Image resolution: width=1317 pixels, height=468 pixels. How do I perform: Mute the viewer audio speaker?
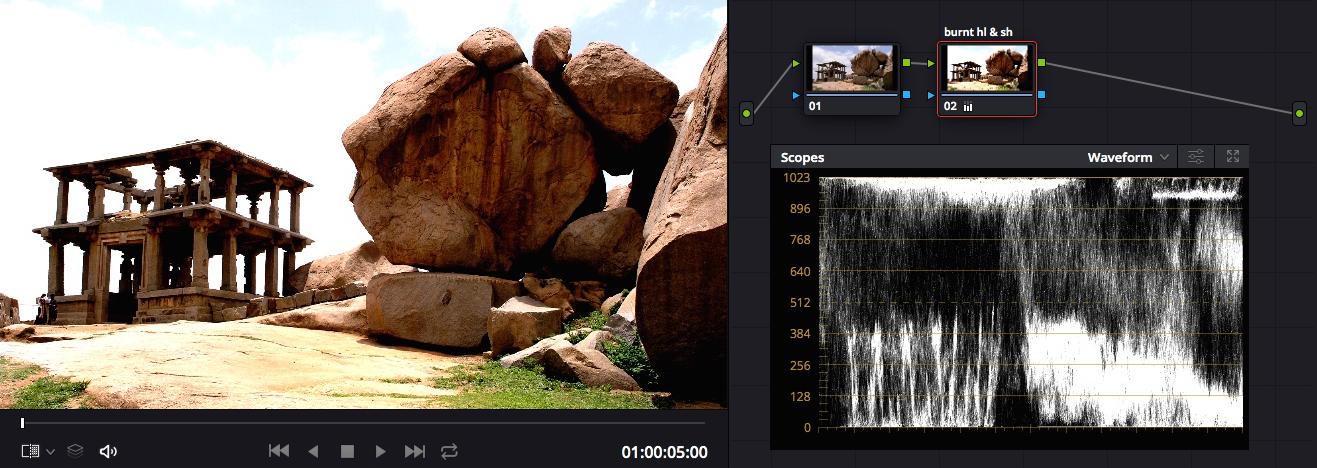coord(108,452)
